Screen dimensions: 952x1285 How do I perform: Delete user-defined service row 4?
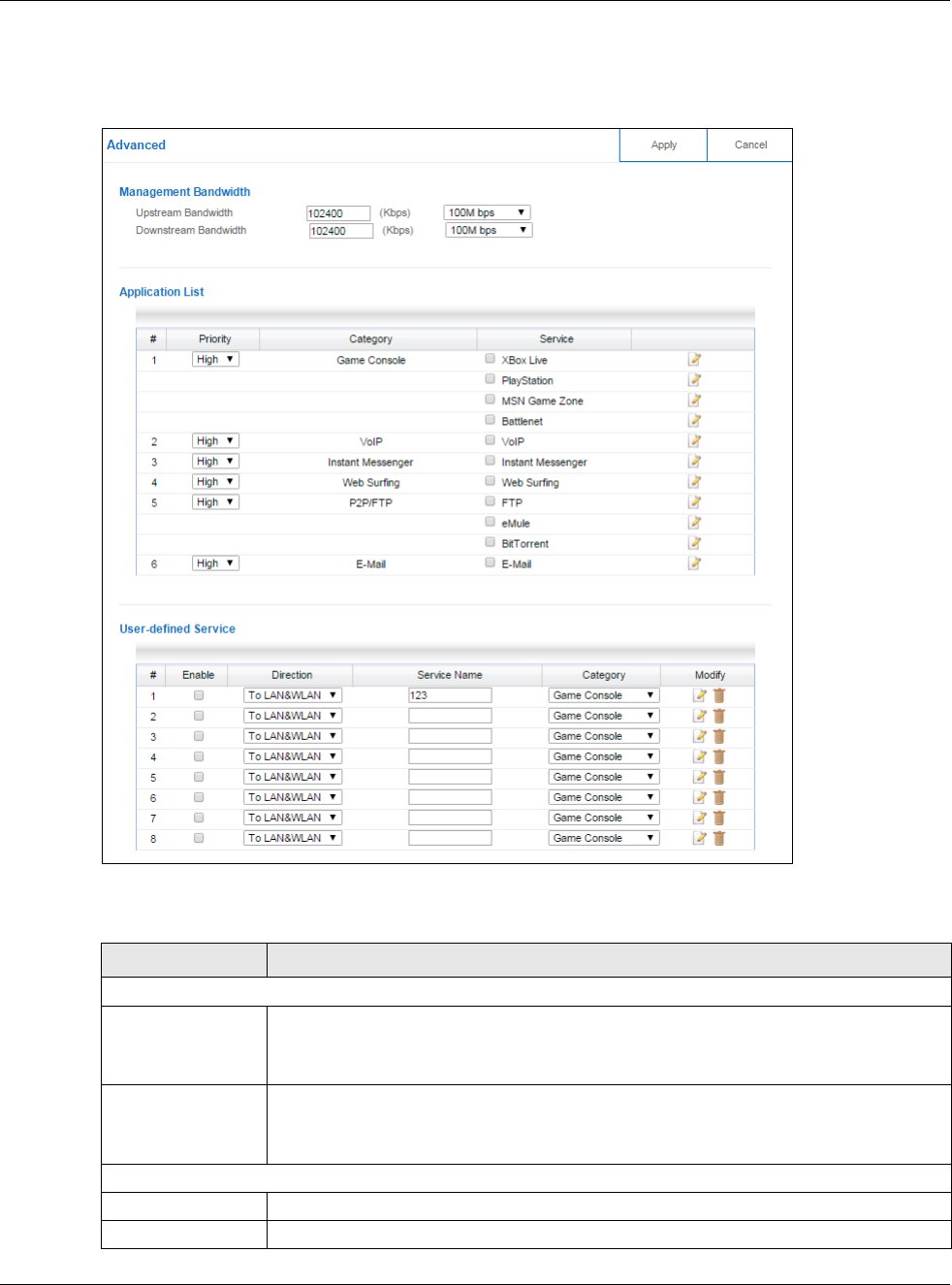click(x=719, y=756)
